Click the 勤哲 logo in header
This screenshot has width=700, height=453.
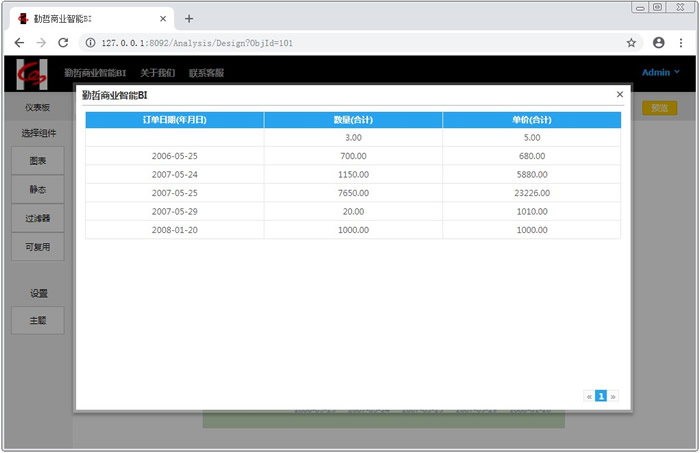[31, 73]
